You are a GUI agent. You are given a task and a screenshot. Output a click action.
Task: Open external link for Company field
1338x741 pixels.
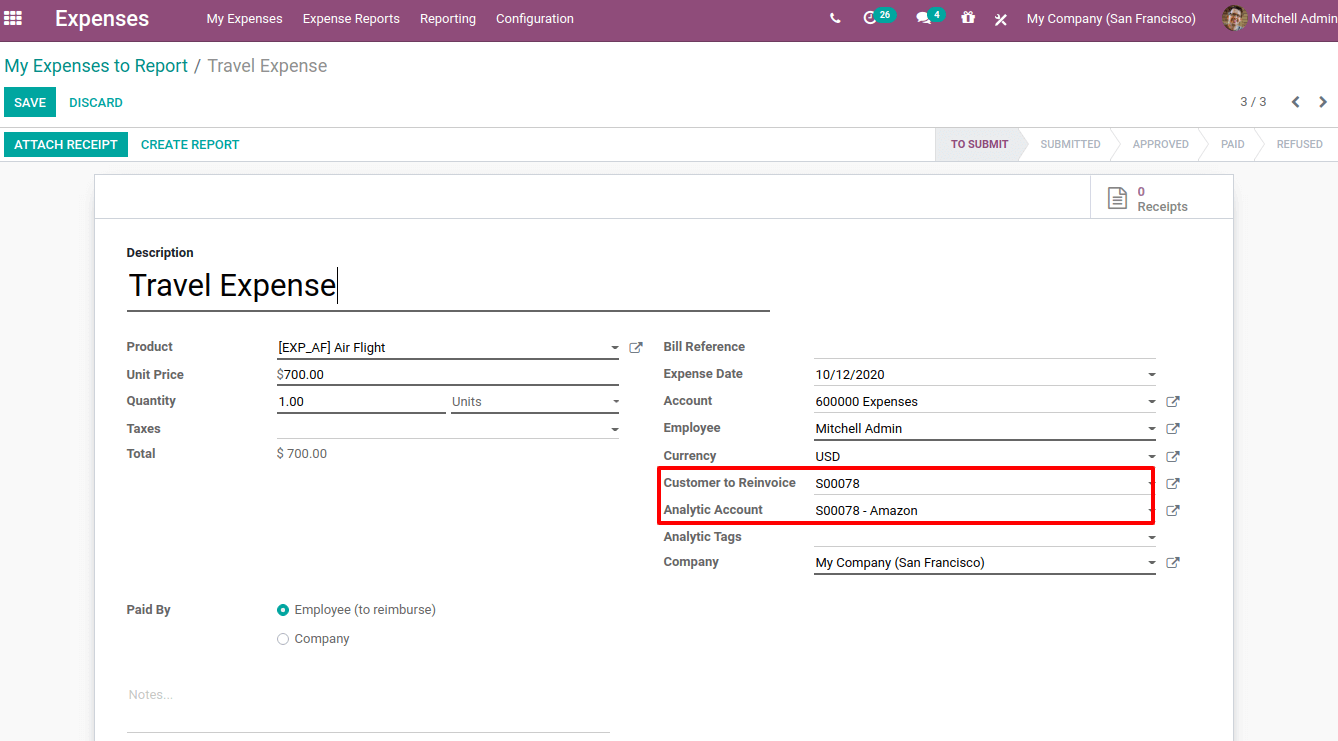pyautogui.click(x=1173, y=563)
